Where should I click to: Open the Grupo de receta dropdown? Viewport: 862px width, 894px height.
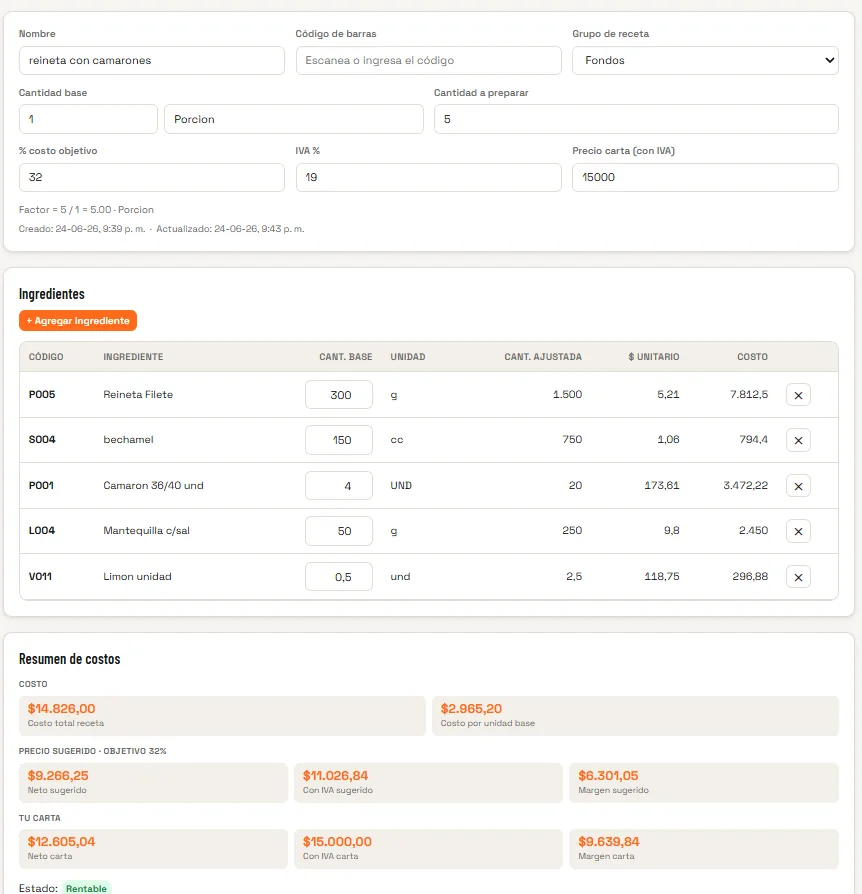pos(705,60)
